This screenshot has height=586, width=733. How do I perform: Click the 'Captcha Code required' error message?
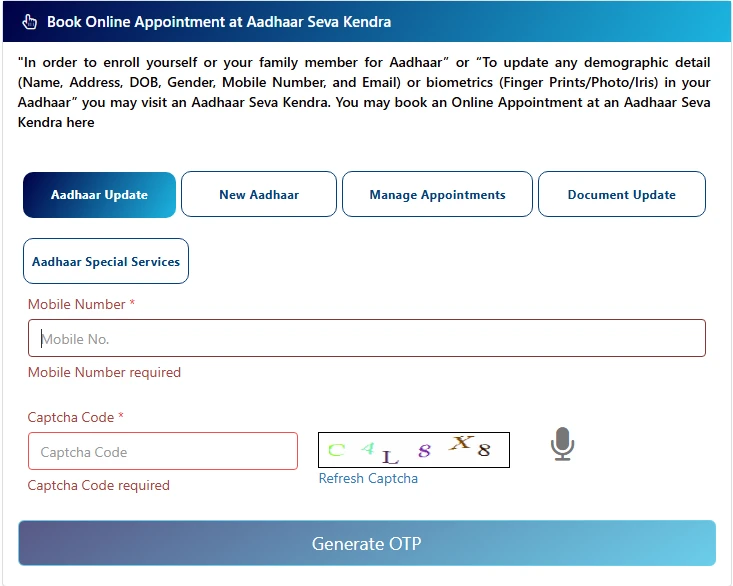[99, 485]
